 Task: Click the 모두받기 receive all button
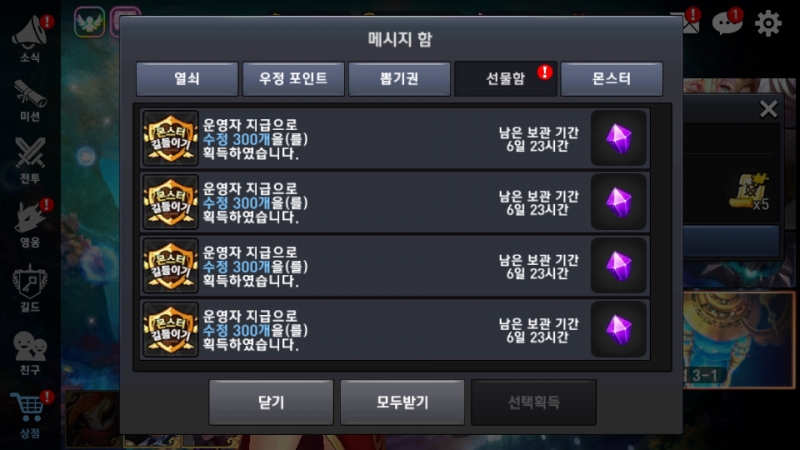pyautogui.click(x=403, y=402)
